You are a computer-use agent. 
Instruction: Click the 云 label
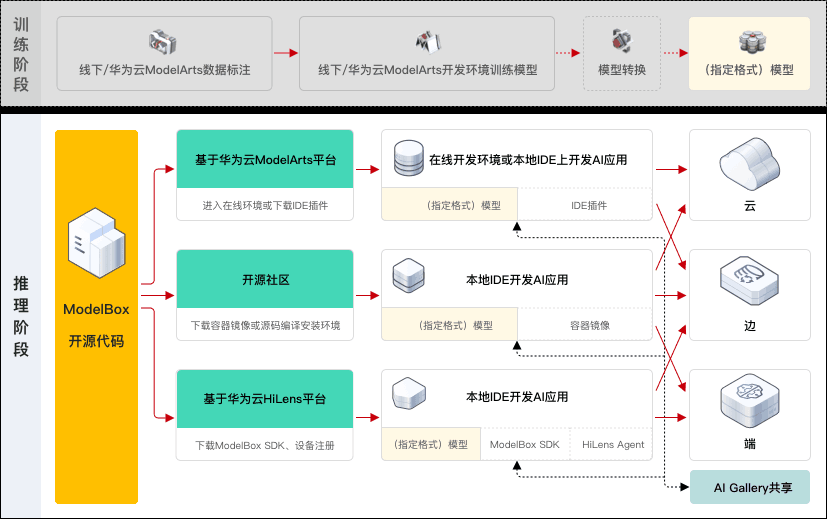click(x=749, y=206)
